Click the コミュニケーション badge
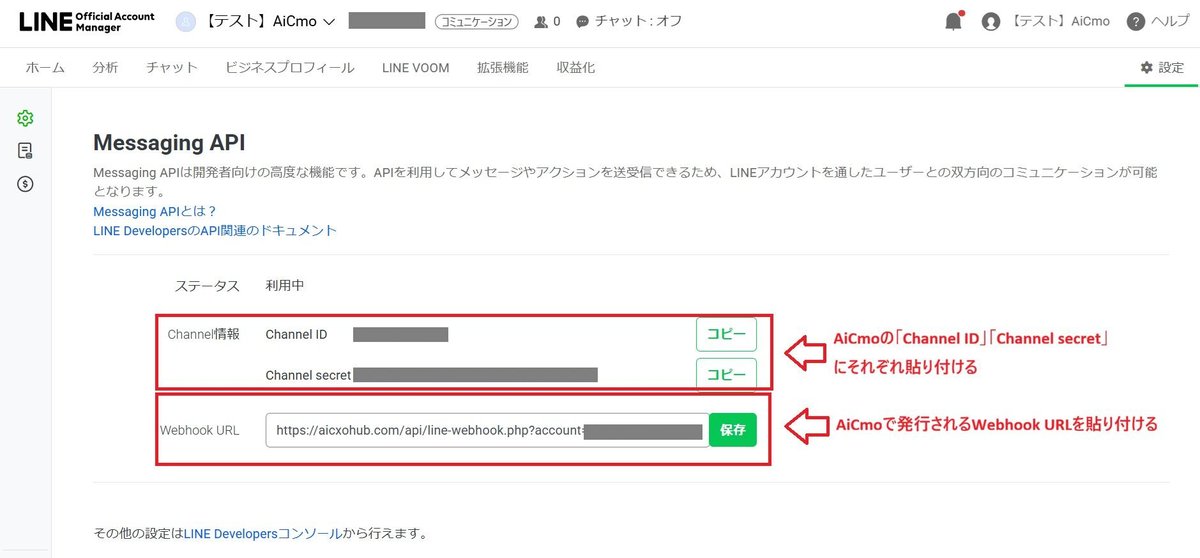Image resolution: width=1200 pixels, height=558 pixels. tap(478, 21)
